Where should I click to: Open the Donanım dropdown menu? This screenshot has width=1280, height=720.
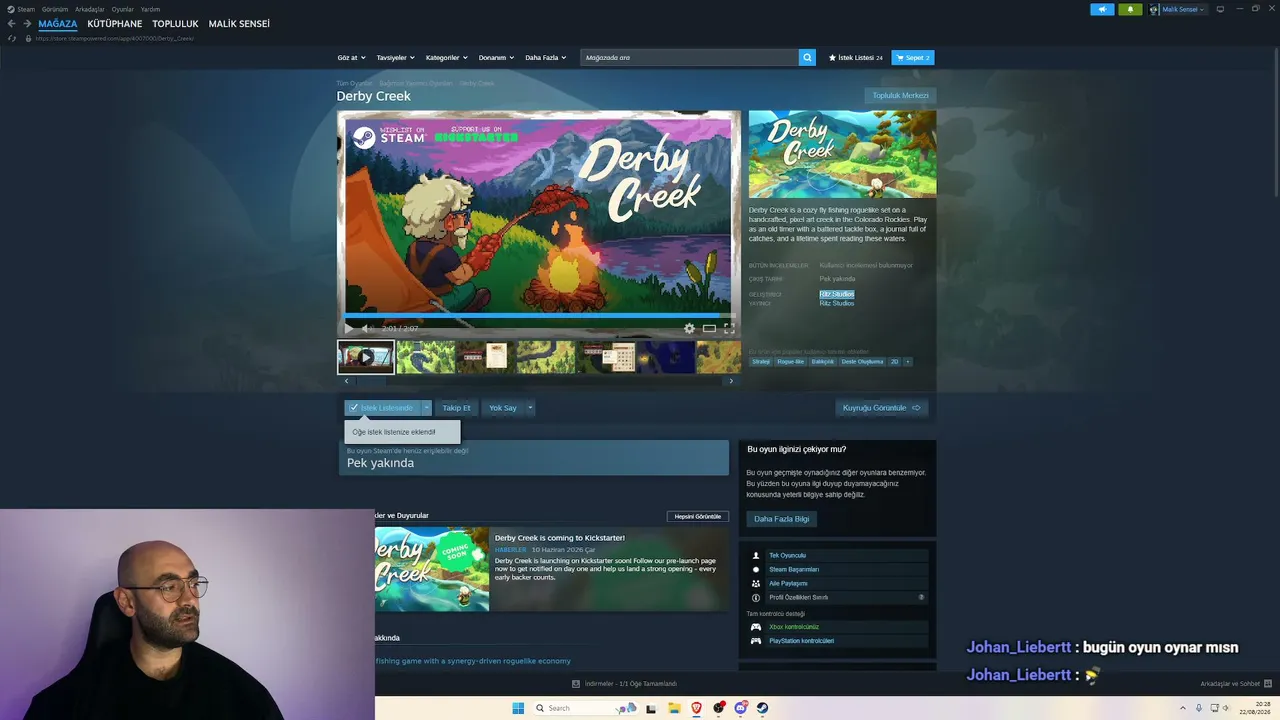496,58
